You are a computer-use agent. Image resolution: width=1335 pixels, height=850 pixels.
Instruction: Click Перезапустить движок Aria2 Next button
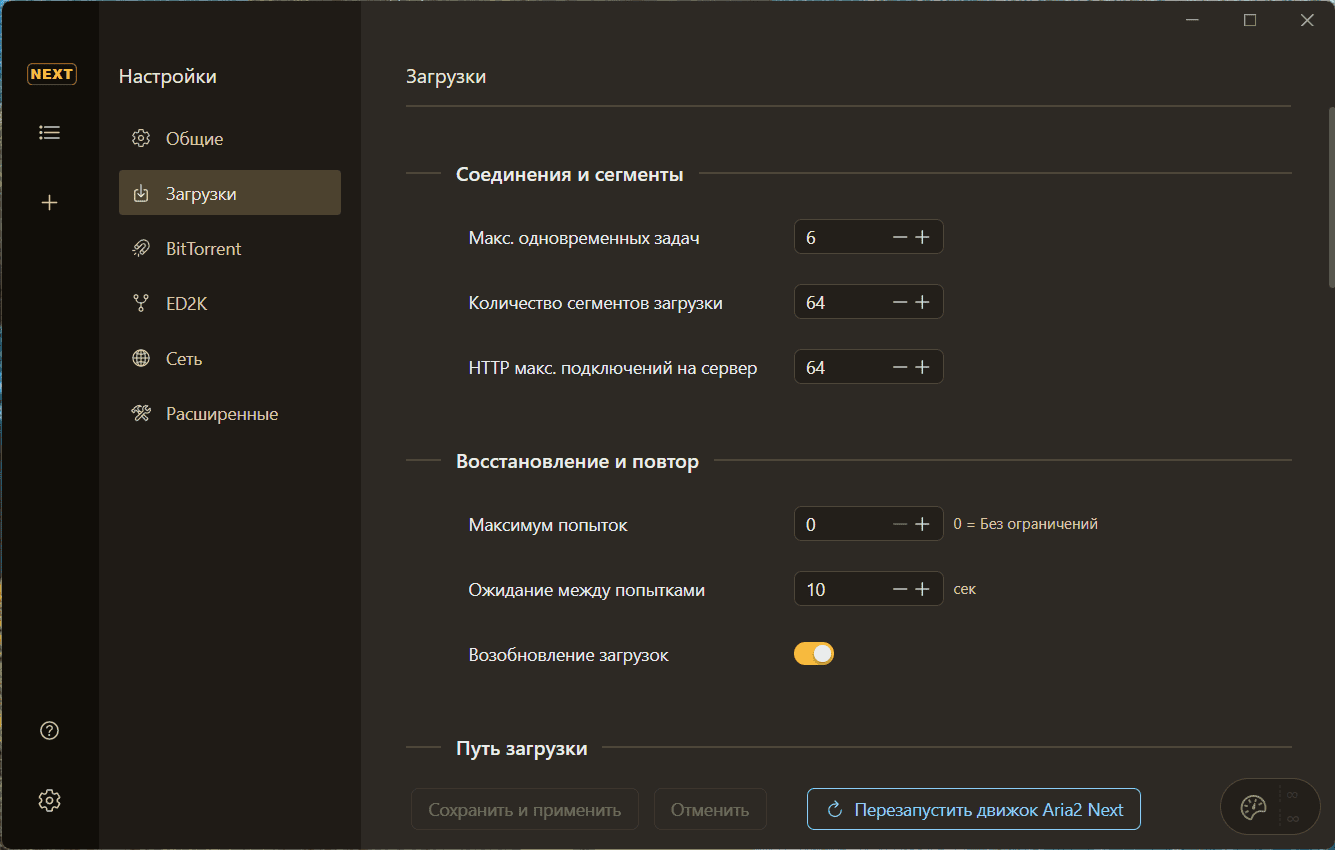click(x=974, y=810)
